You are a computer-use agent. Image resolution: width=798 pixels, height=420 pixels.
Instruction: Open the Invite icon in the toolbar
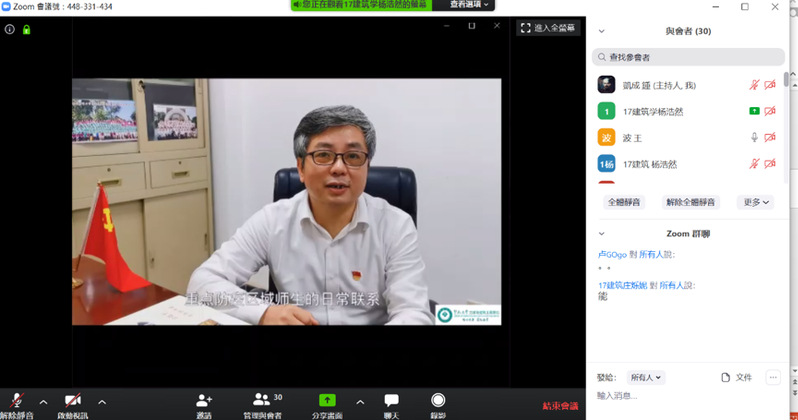(204, 400)
